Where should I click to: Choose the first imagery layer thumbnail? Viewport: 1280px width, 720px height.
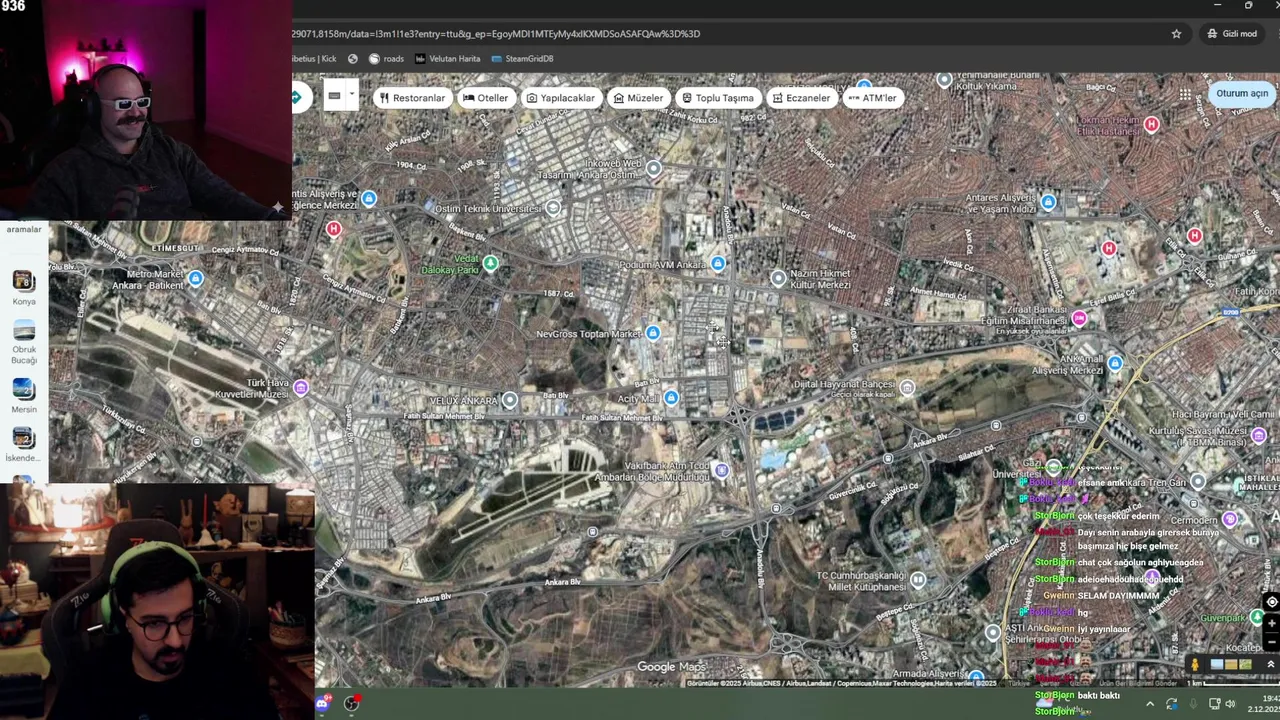[1218, 664]
